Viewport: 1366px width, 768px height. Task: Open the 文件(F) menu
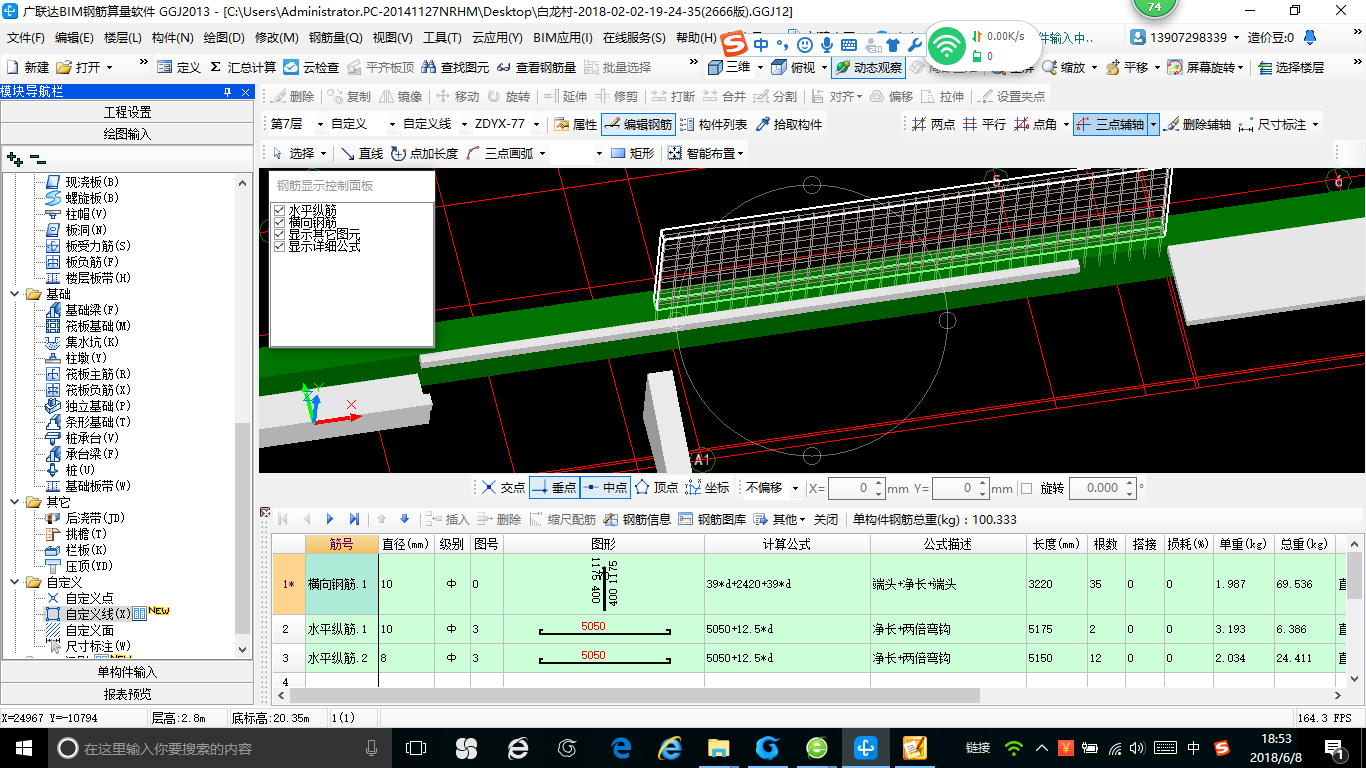(26, 38)
